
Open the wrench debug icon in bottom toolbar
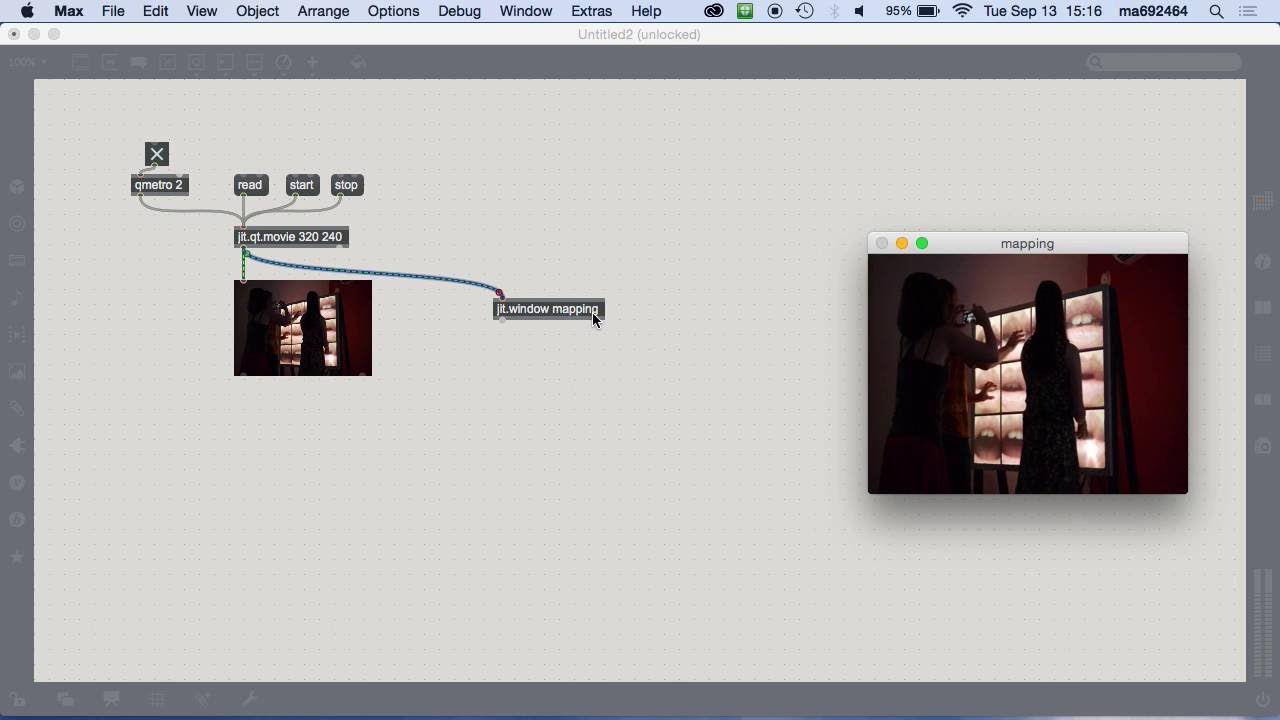[x=250, y=699]
